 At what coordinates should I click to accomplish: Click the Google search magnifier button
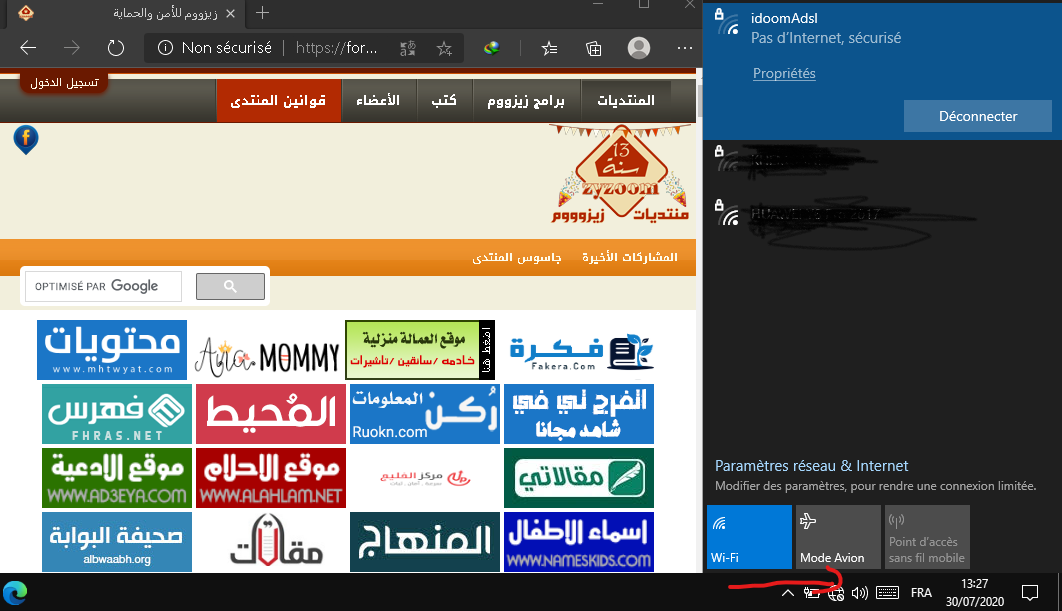(x=230, y=287)
